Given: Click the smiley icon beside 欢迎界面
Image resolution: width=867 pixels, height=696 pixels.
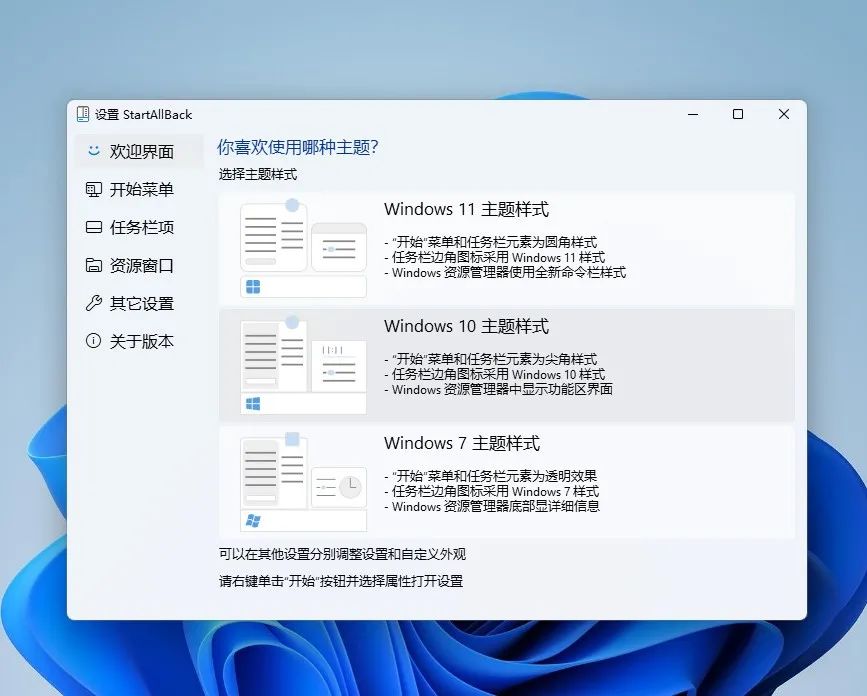Looking at the screenshot, I should (93, 151).
